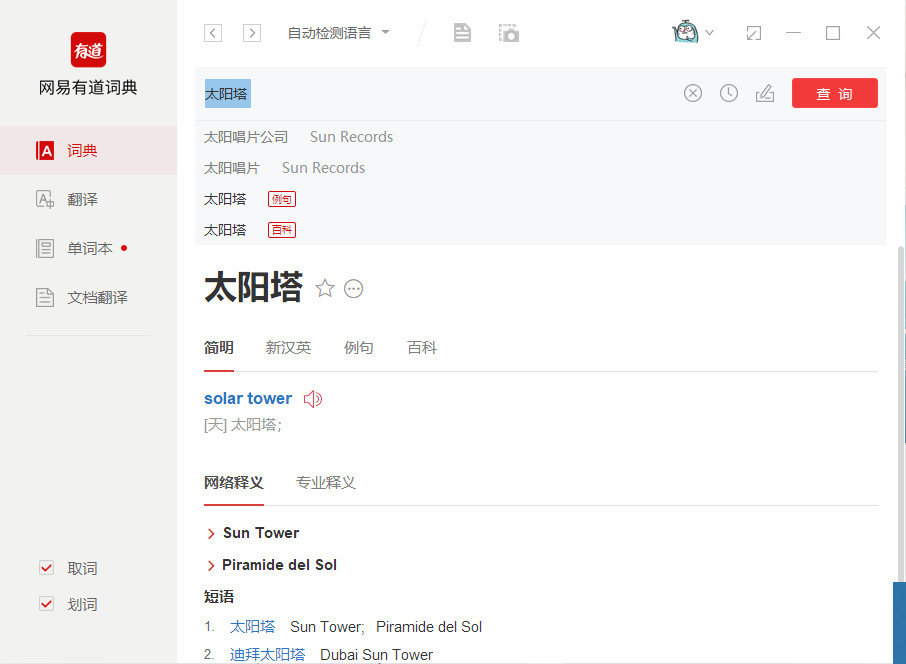Click the red 查询 search button
The height and width of the screenshot is (664, 906).
(x=834, y=93)
